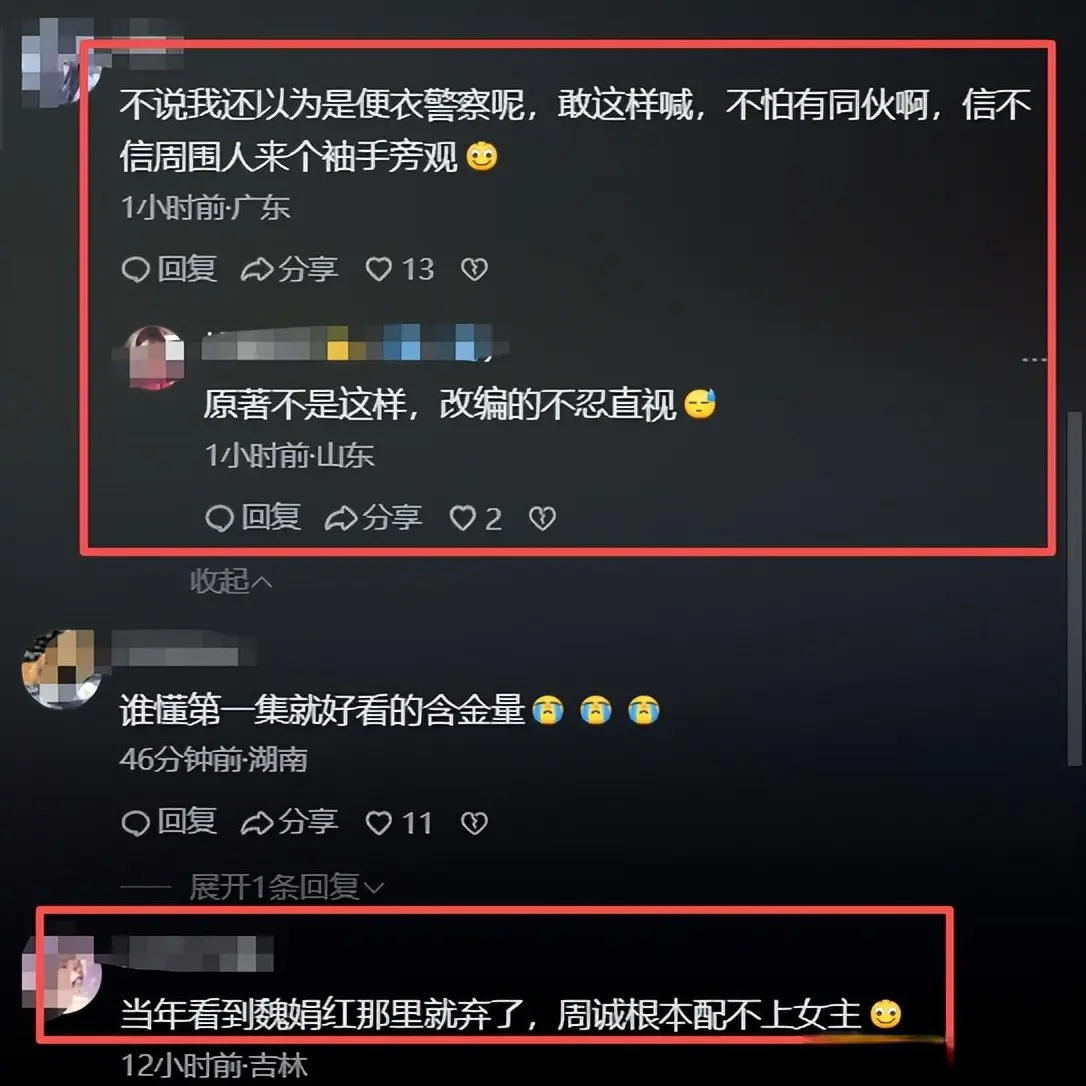Click the comment list scrollbar
The height and width of the screenshot is (1086, 1086).
1074,589
